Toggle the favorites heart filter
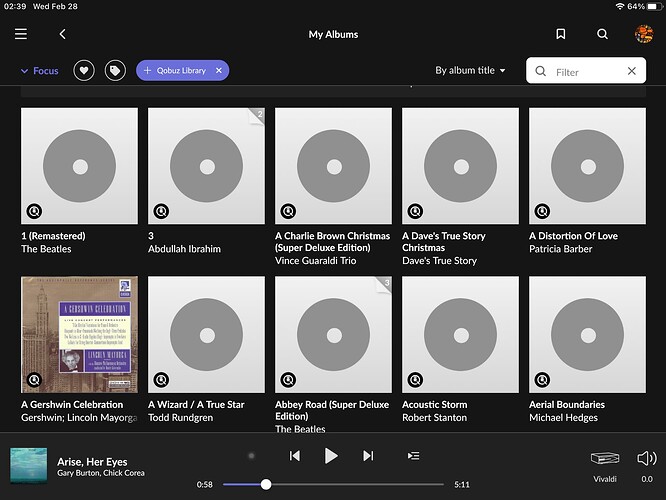The width and height of the screenshot is (666, 500). 84,71
